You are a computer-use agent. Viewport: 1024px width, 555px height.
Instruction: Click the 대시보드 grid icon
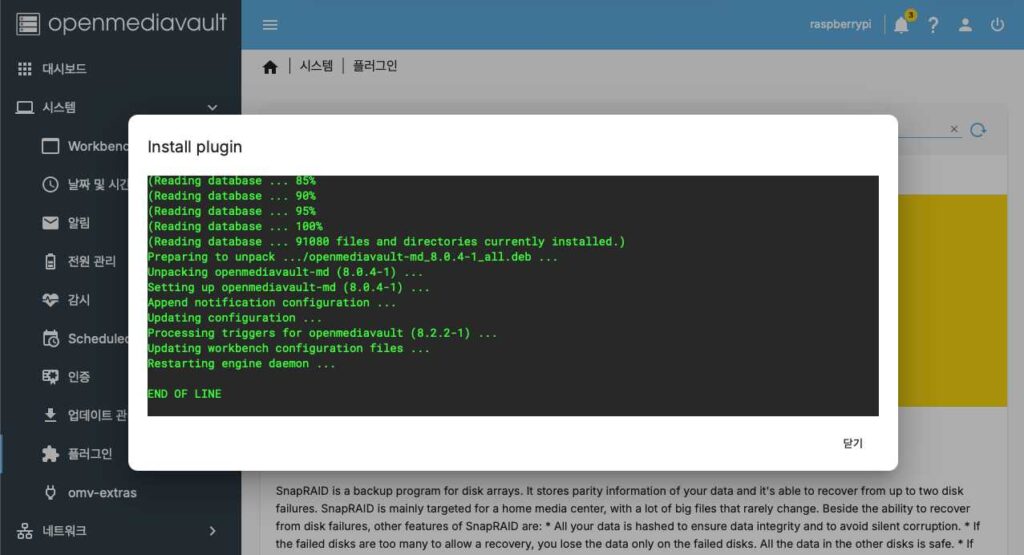click(x=25, y=69)
